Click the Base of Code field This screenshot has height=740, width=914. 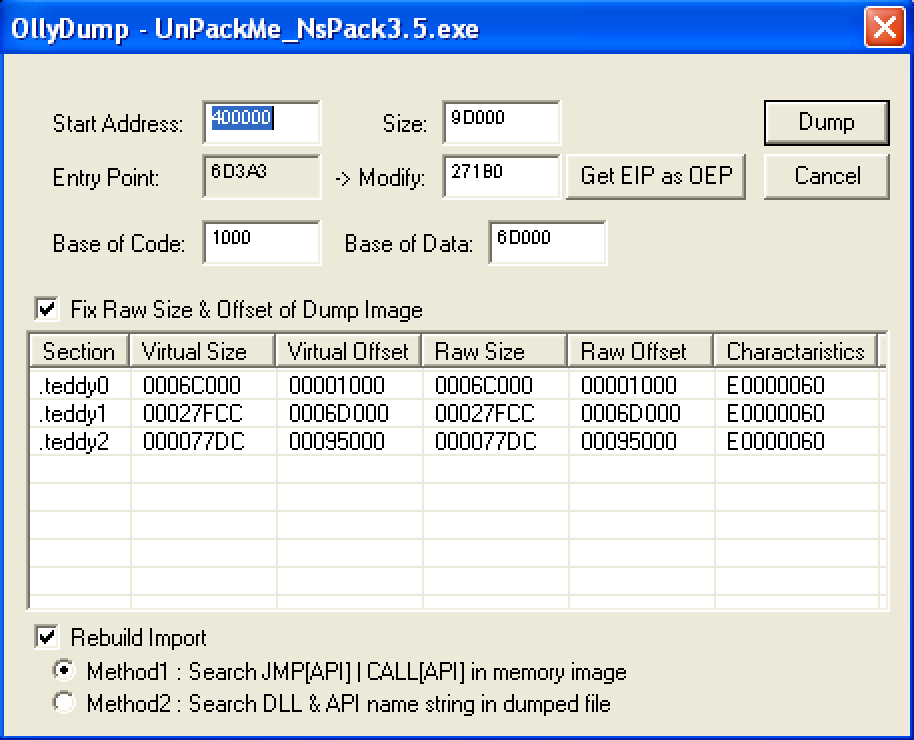click(262, 243)
